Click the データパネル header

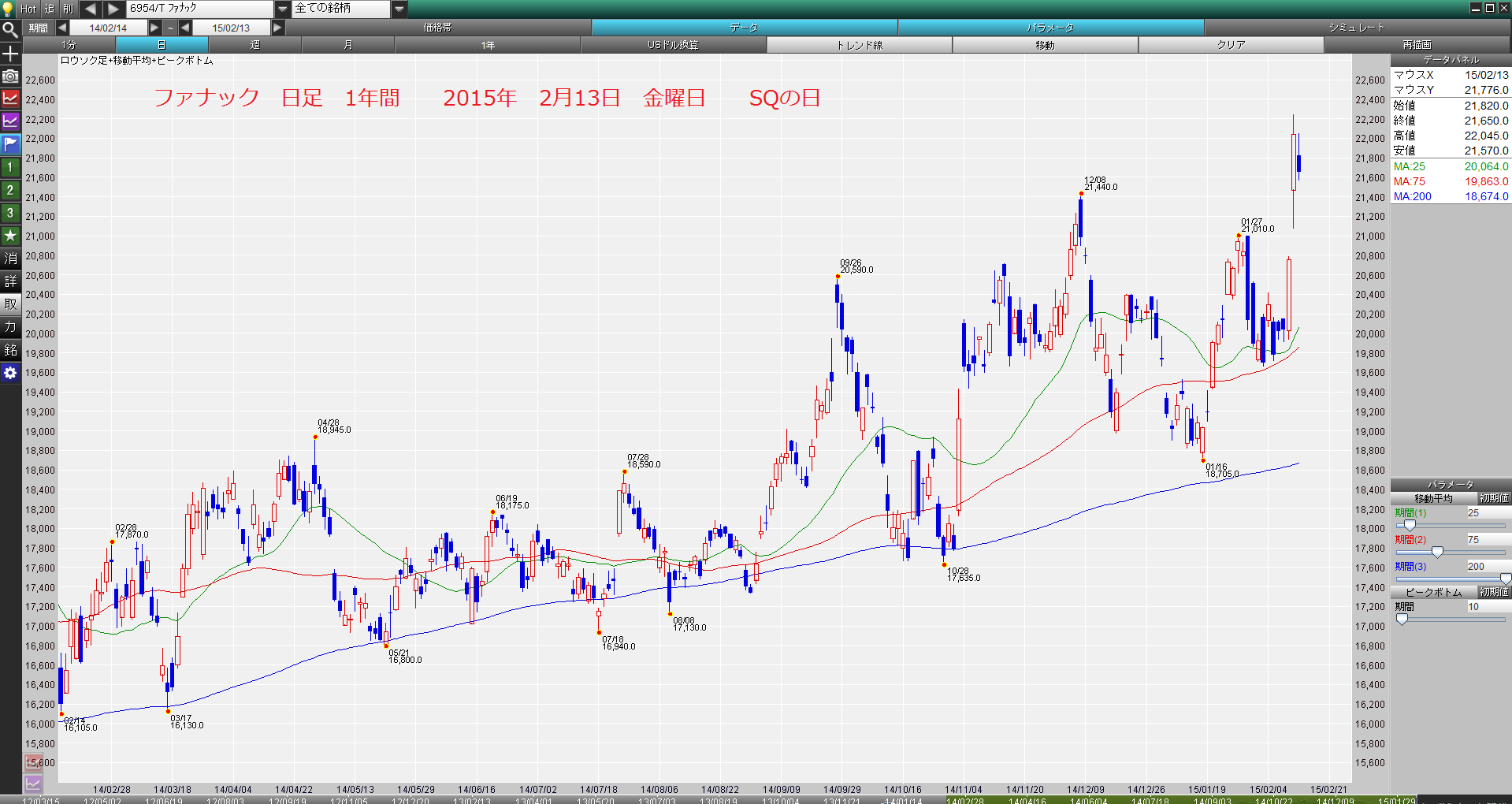(1451, 60)
